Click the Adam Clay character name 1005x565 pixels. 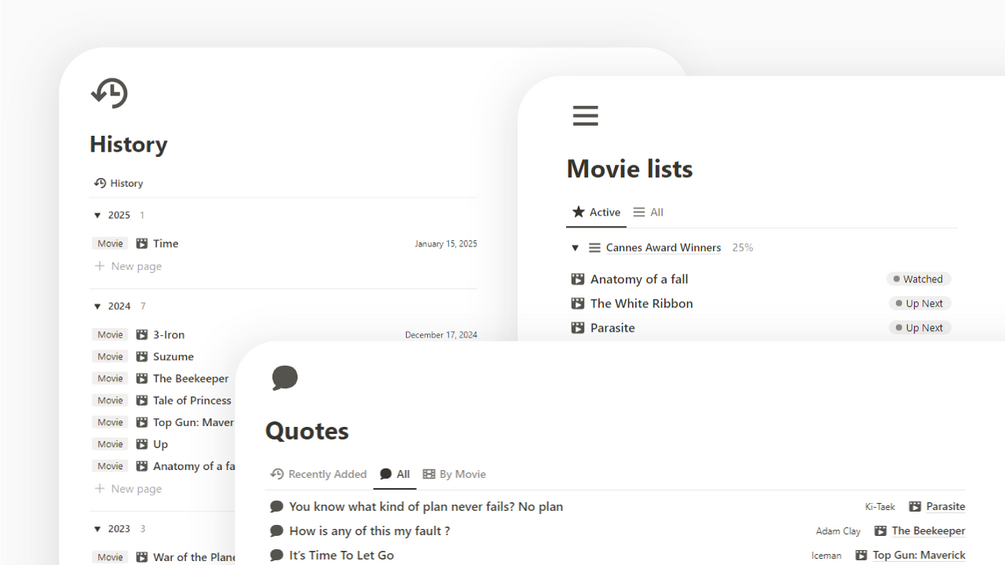click(x=838, y=531)
